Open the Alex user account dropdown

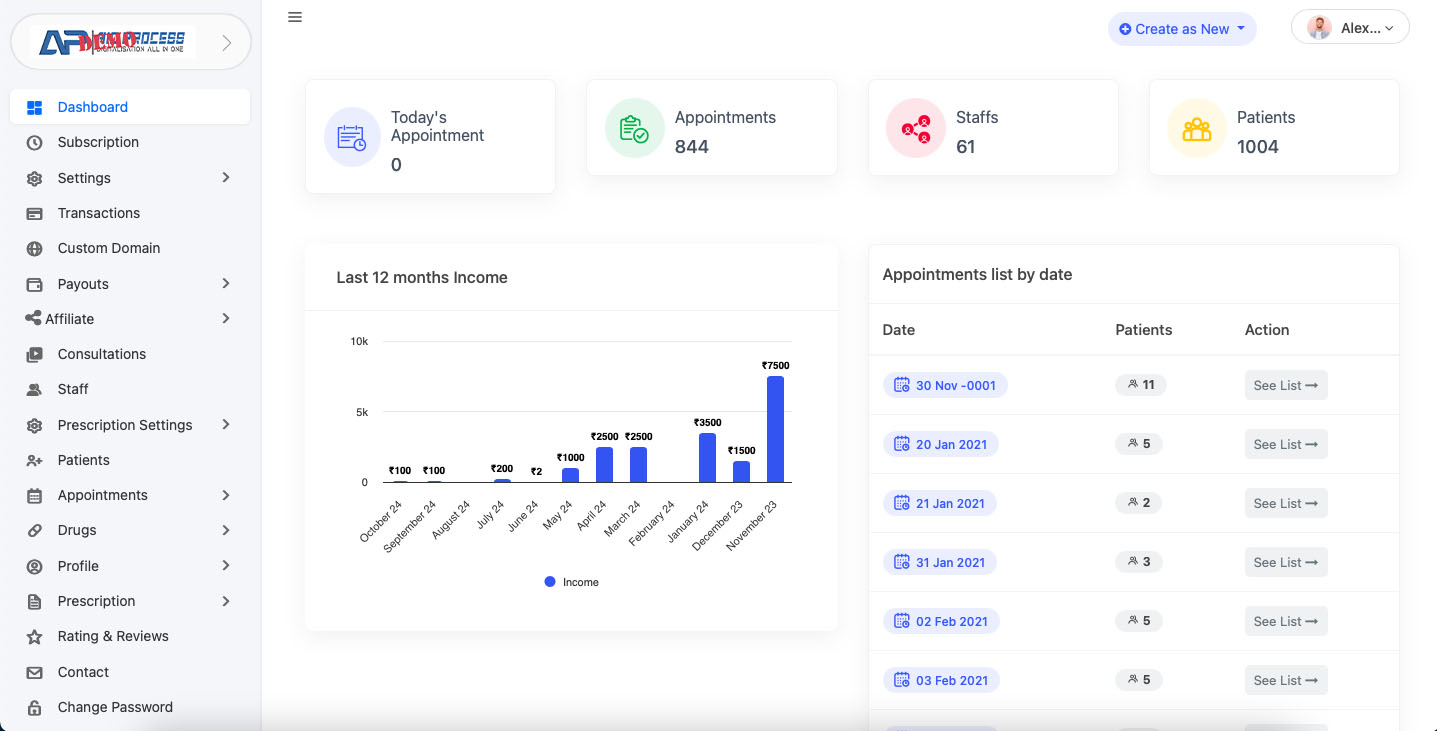[1350, 28]
